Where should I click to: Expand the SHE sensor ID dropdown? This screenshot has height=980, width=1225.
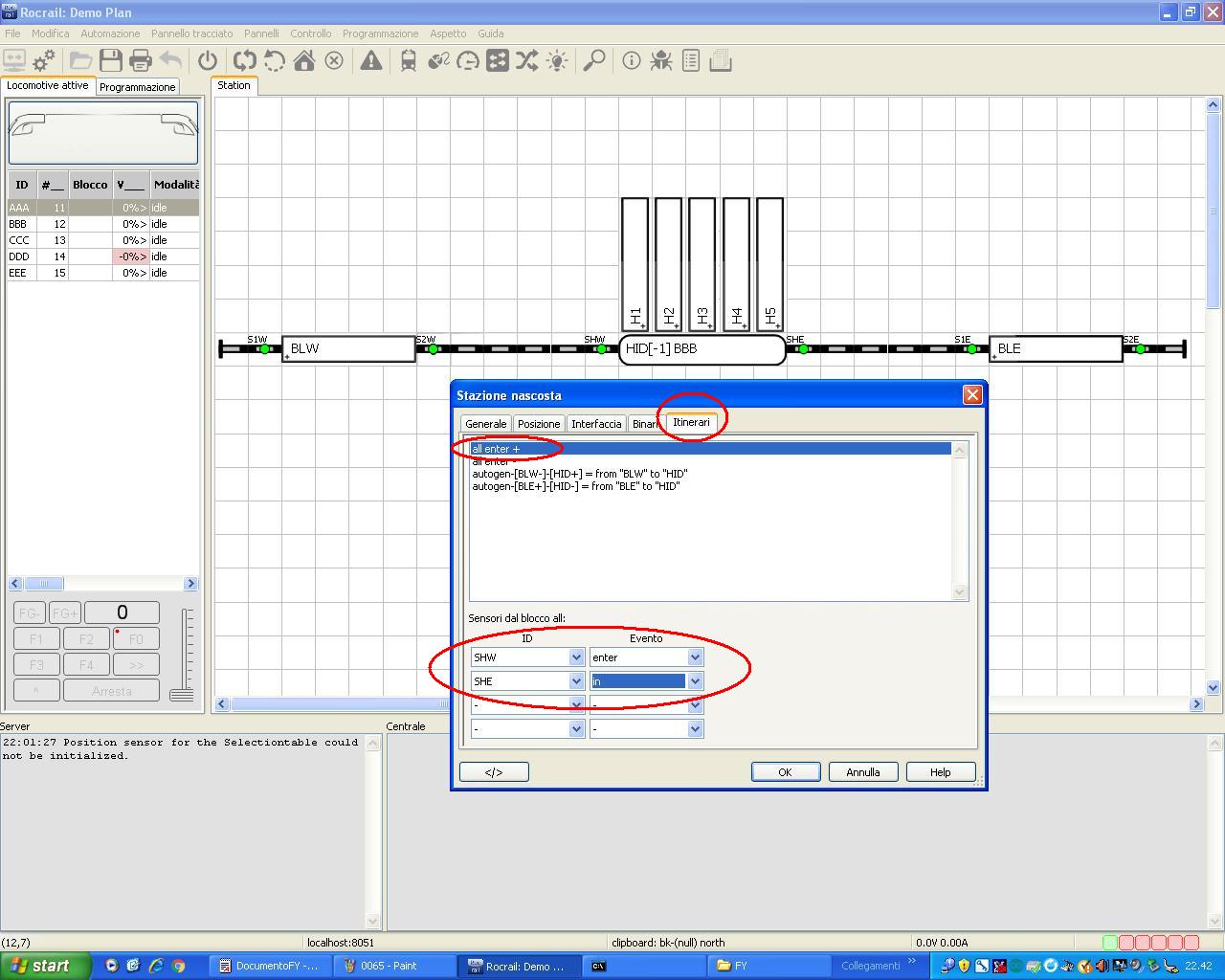point(576,681)
